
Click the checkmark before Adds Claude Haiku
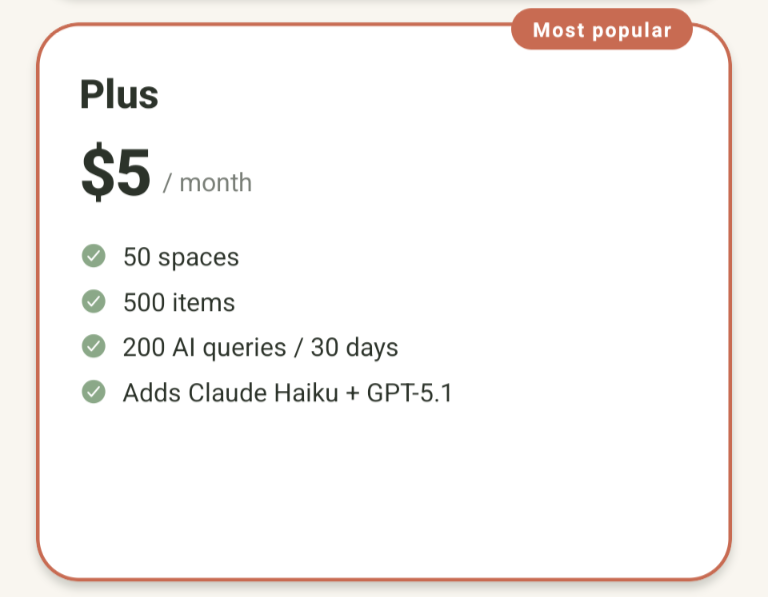[x=93, y=392]
